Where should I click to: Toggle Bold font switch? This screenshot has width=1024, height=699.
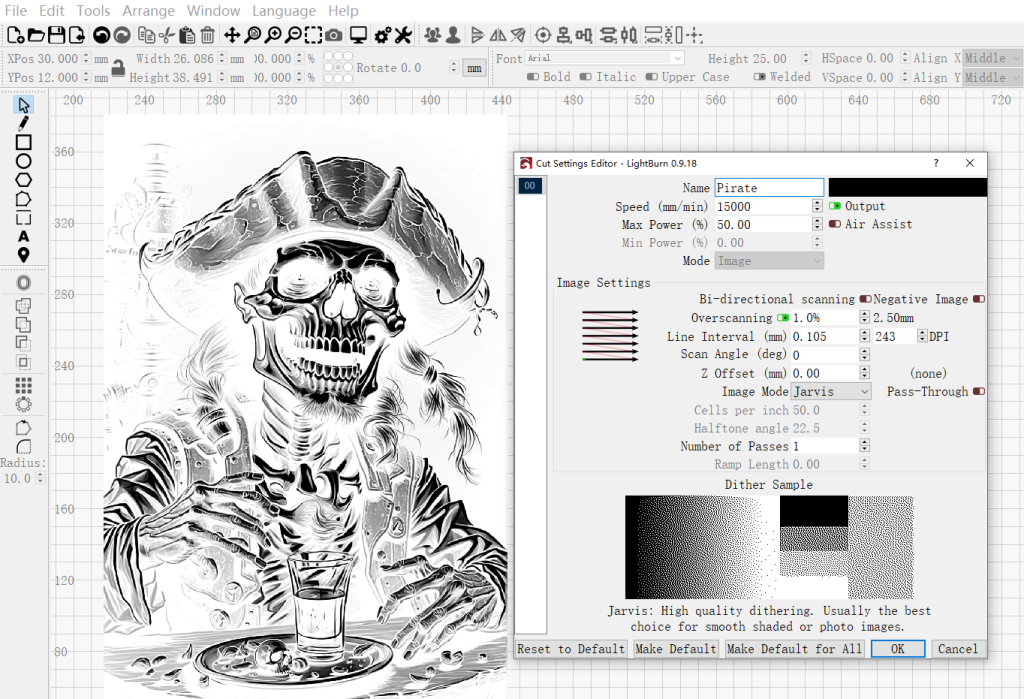click(533, 76)
